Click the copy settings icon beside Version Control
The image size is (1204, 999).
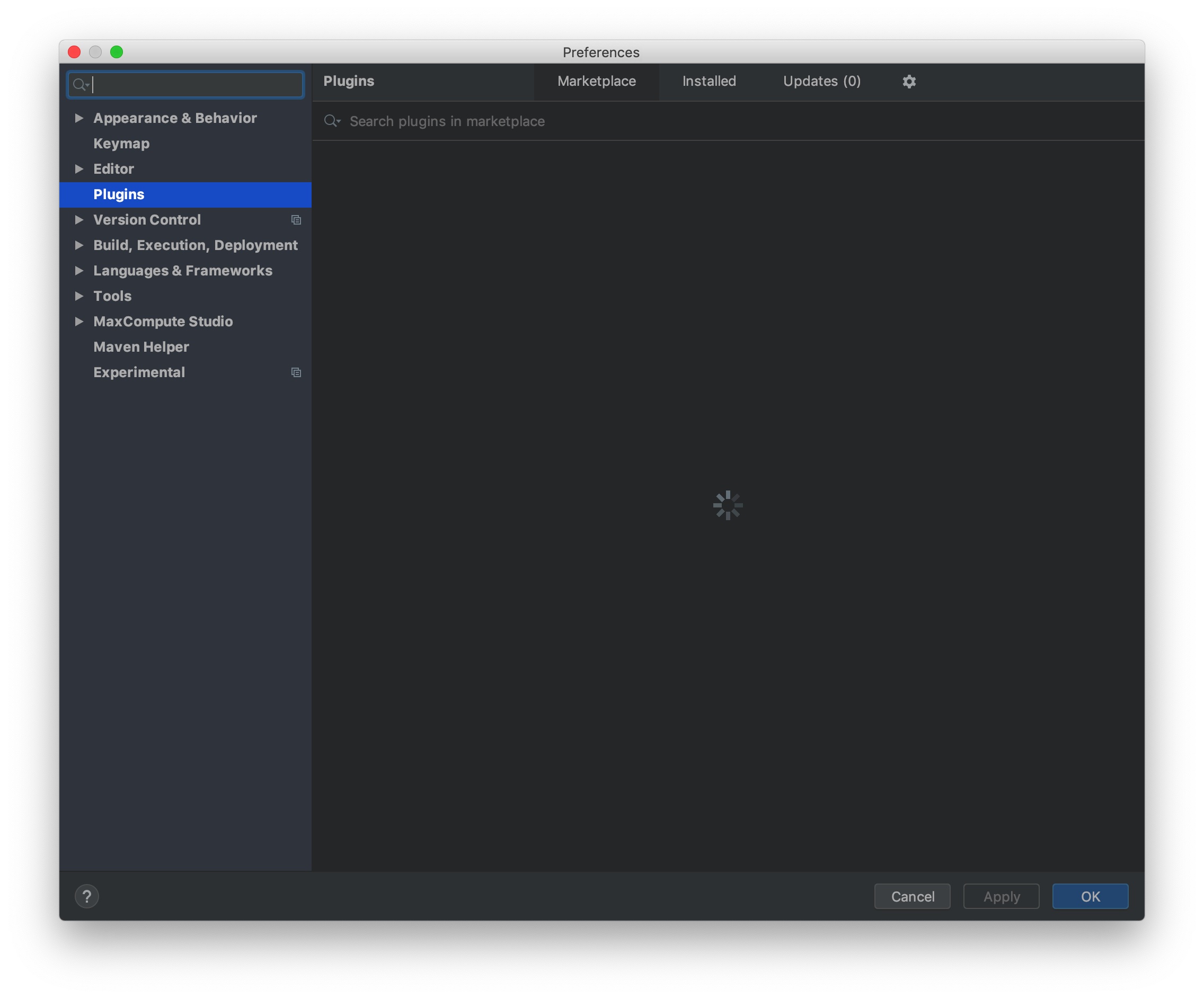point(296,220)
